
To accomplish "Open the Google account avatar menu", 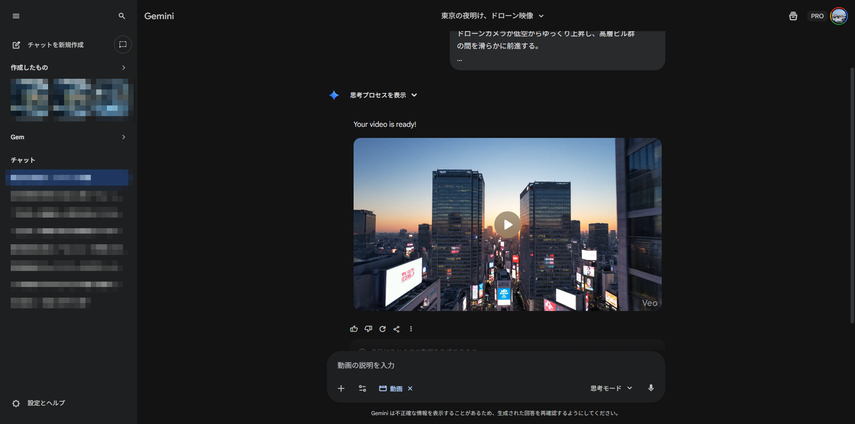I will [x=838, y=16].
